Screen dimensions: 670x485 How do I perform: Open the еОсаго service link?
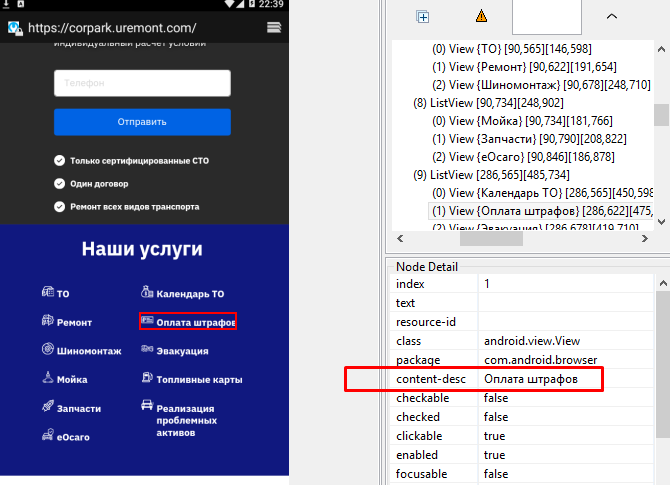73,437
